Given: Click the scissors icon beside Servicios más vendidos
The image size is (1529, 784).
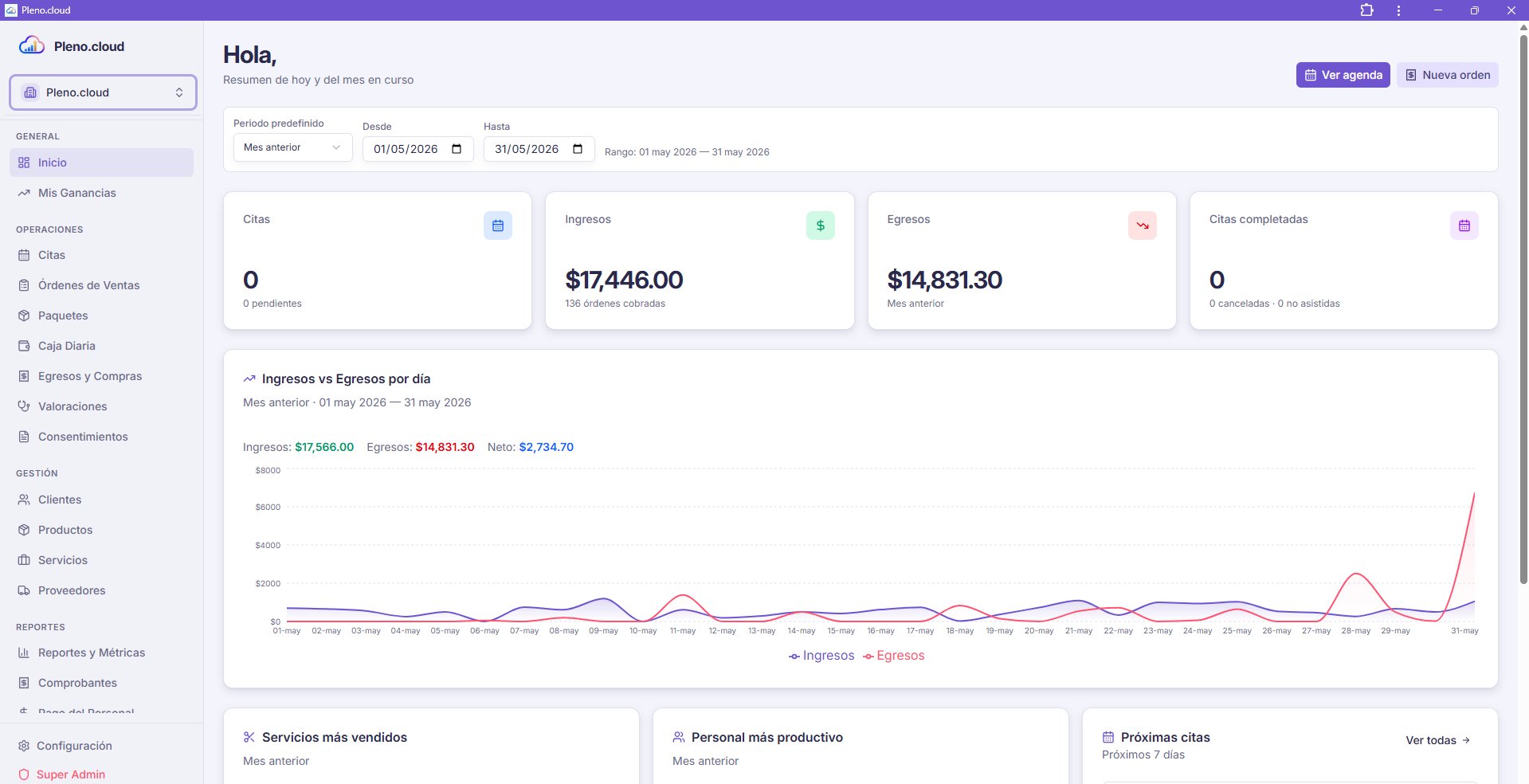Looking at the screenshot, I should point(249,738).
